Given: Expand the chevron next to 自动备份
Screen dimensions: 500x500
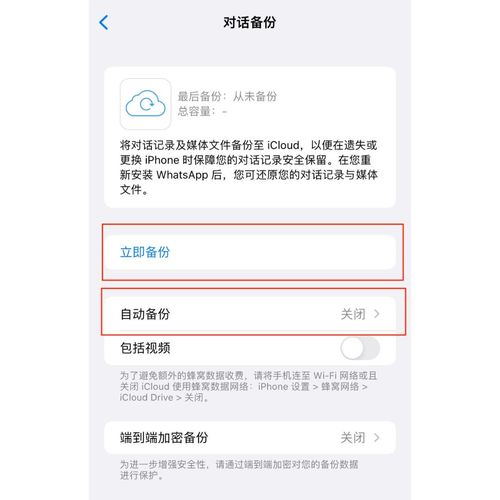Looking at the screenshot, I should pos(377,314).
